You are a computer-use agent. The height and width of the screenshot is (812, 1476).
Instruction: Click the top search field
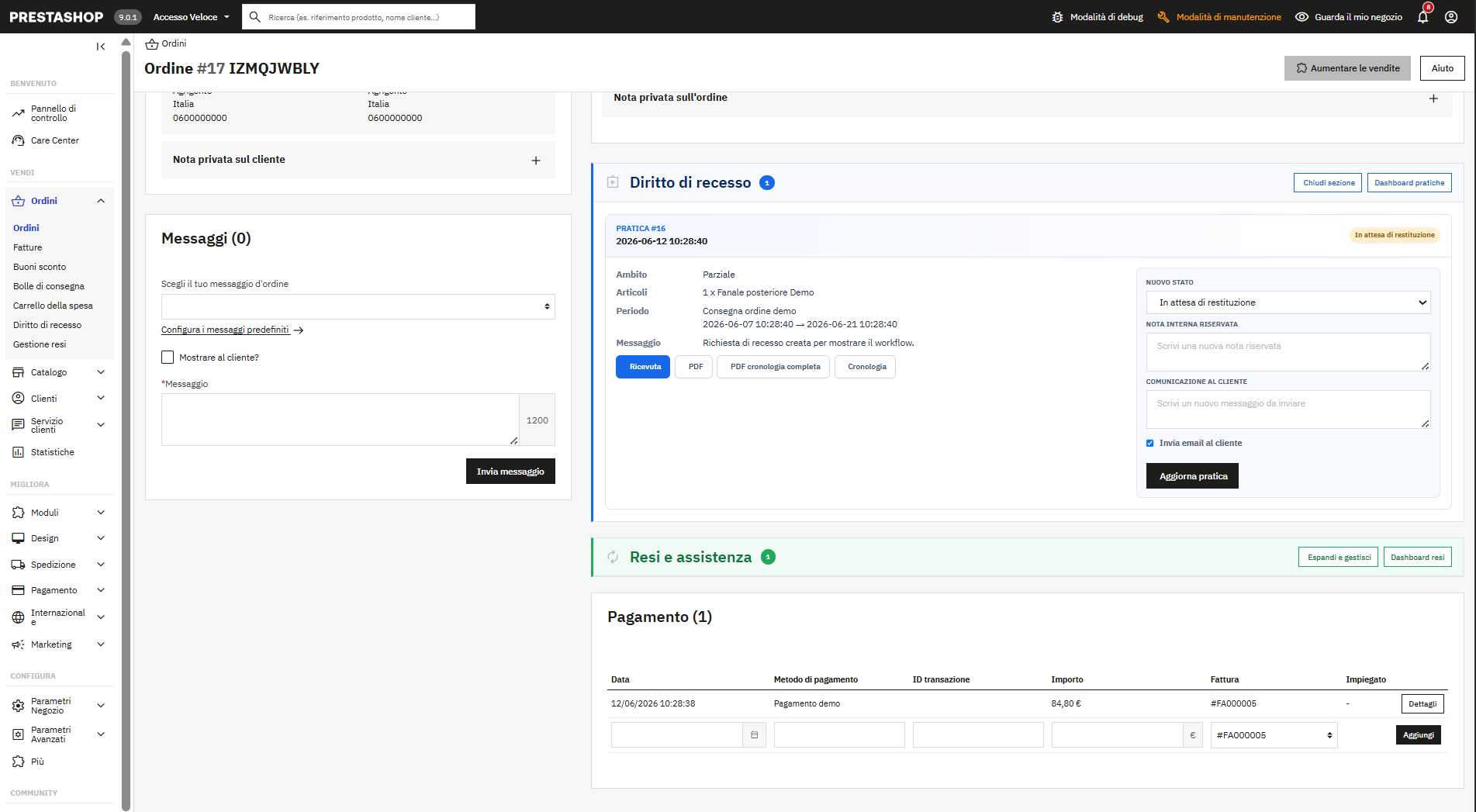coord(358,17)
